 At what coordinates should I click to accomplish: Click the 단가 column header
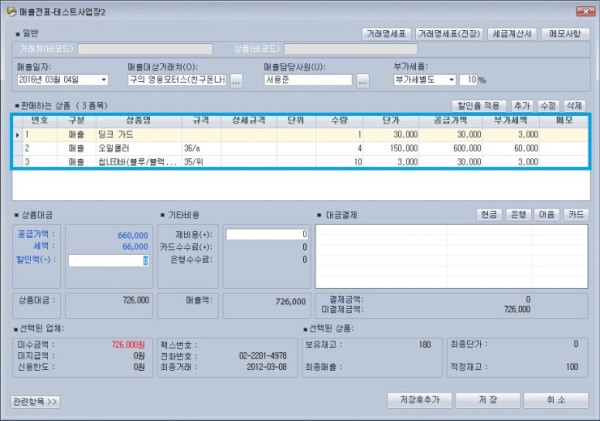[x=391, y=121]
